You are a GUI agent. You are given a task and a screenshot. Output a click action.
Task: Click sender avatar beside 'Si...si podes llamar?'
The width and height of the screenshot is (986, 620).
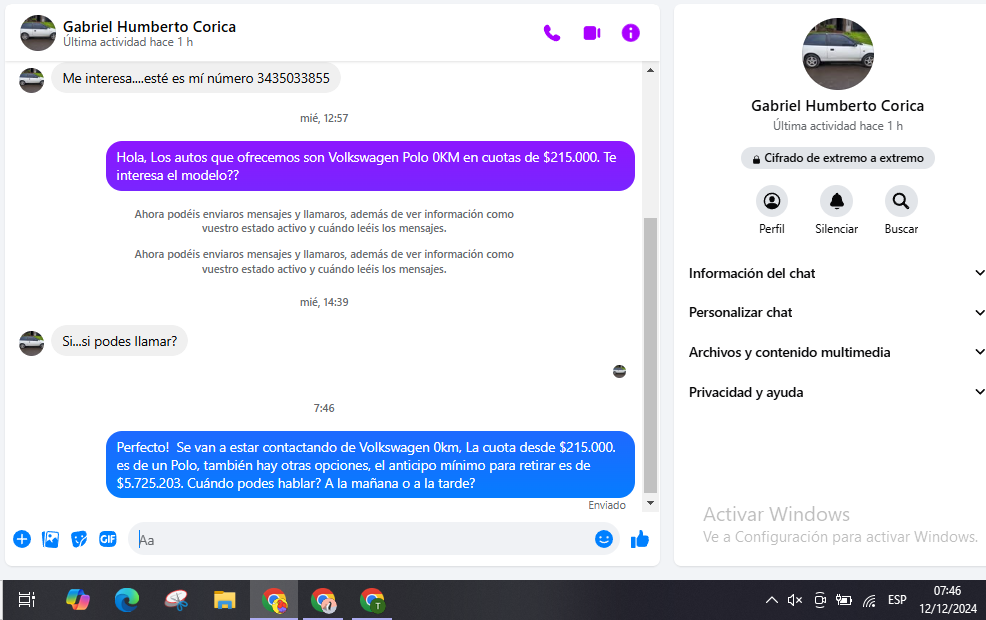[x=31, y=343]
